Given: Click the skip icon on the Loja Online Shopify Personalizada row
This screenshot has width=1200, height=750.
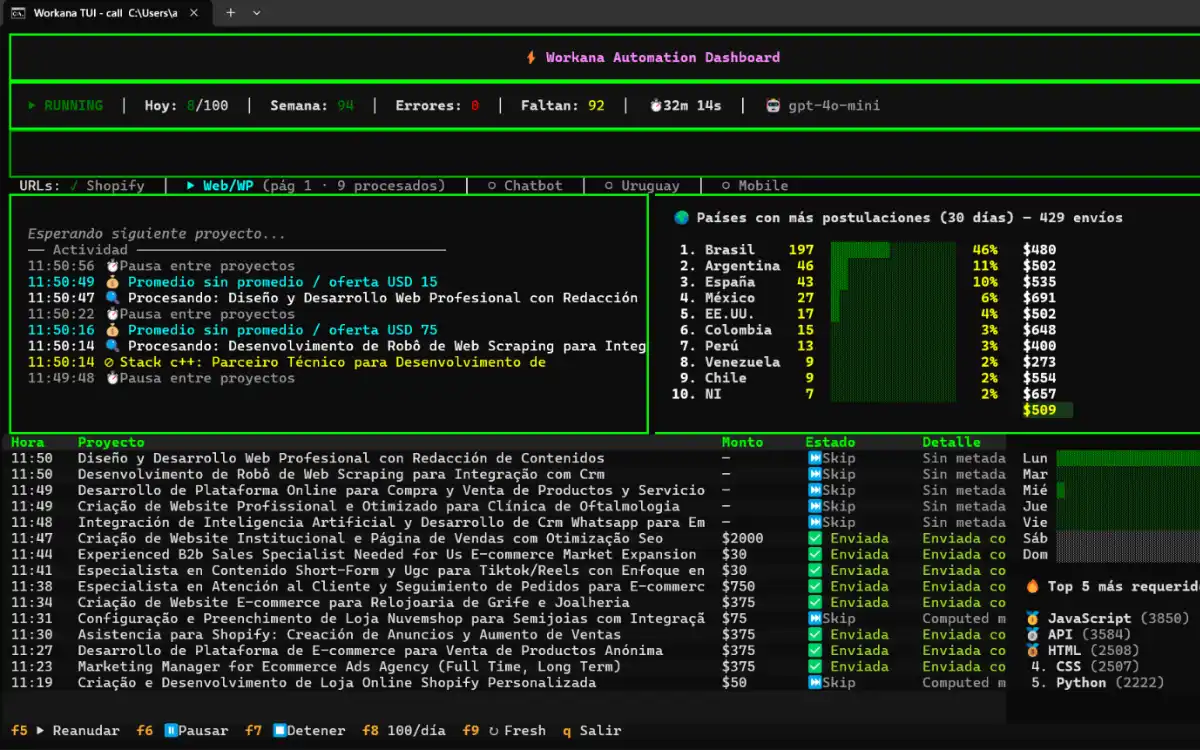Looking at the screenshot, I should (x=814, y=682).
